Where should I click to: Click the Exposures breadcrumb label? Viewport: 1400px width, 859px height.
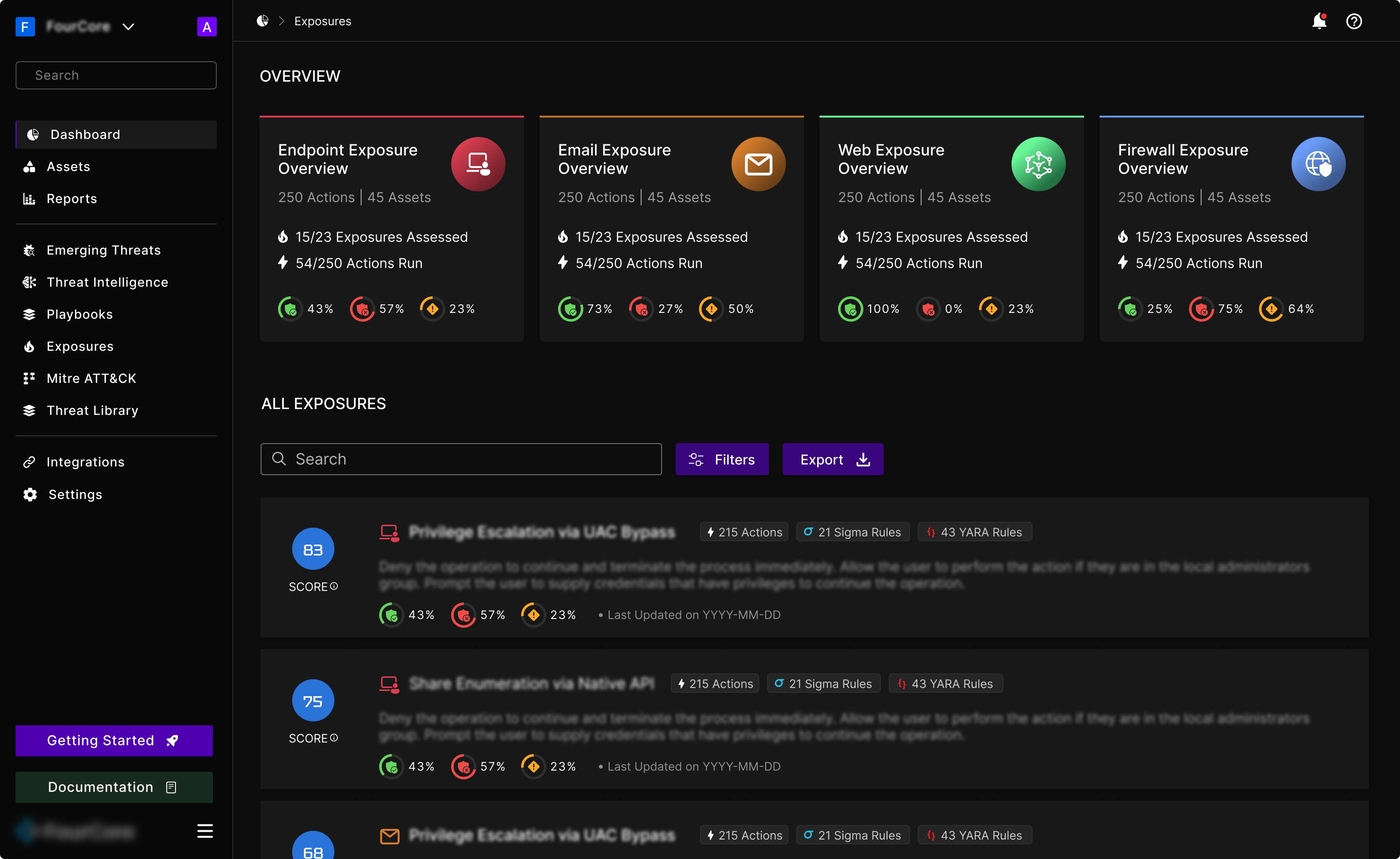323,21
